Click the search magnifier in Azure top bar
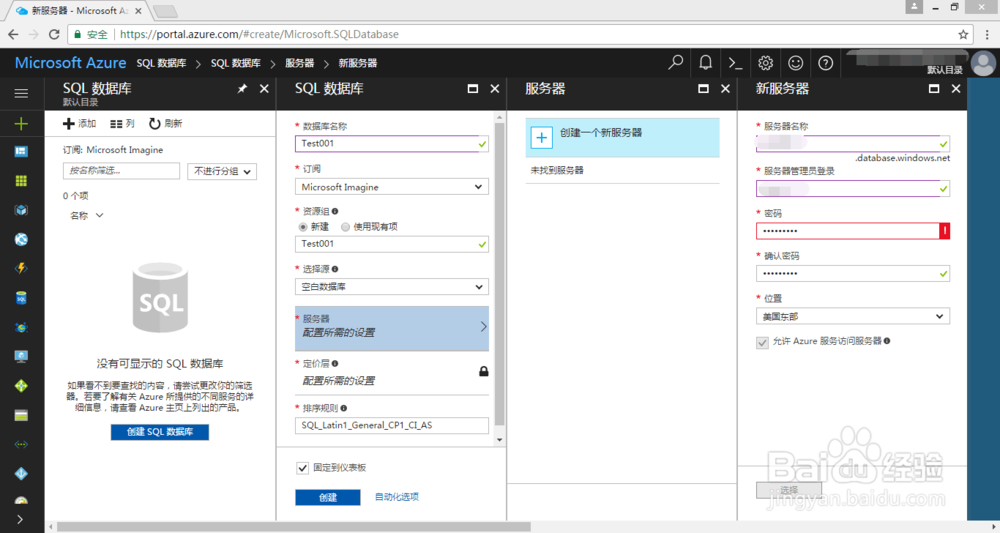 675,62
